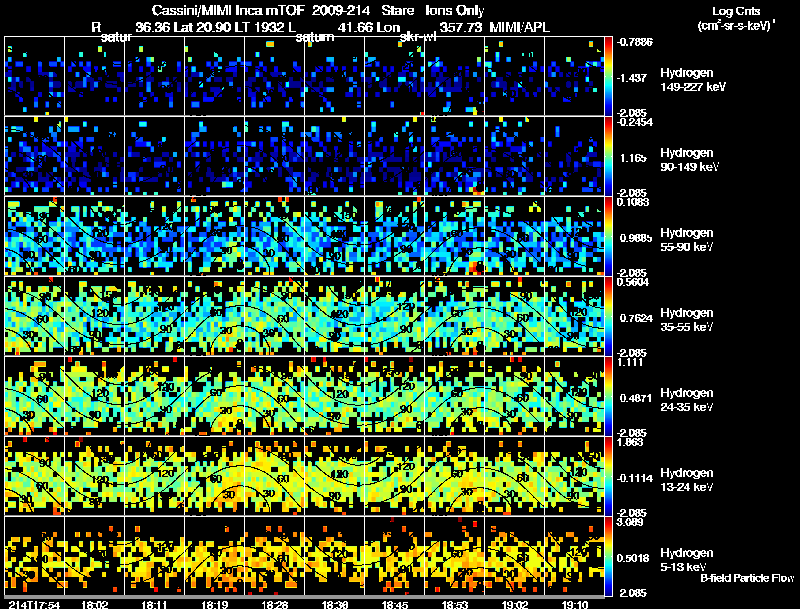Click the color bar beside Hydrogen 149-227 keV
Screen dimensions: 800x609
608,77
